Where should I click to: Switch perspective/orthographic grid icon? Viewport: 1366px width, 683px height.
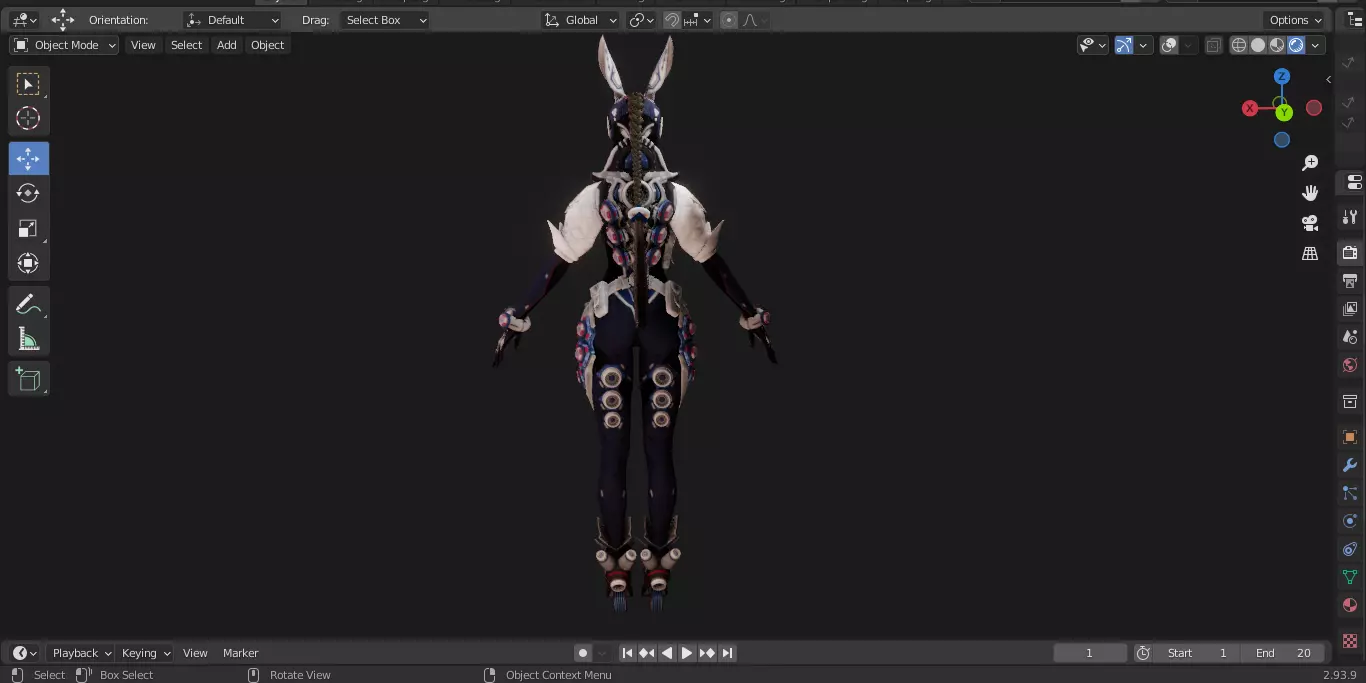coord(1310,254)
